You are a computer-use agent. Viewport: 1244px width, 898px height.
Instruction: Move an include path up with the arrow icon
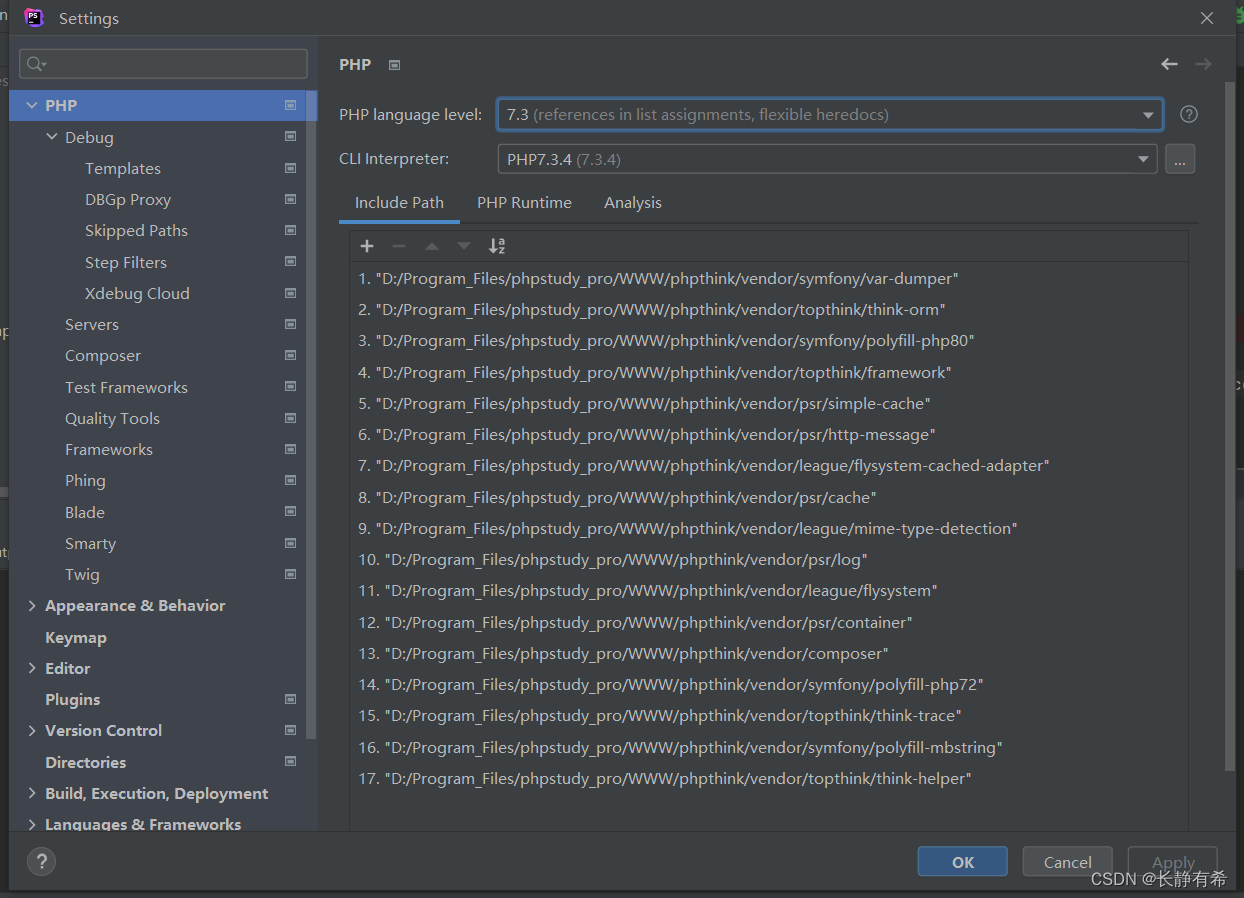431,245
